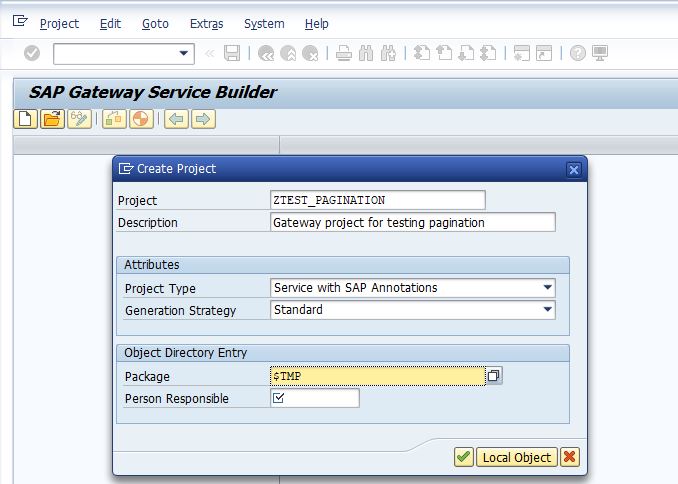
Task: Click the Exit round toolbar icon
Action: click(288, 53)
